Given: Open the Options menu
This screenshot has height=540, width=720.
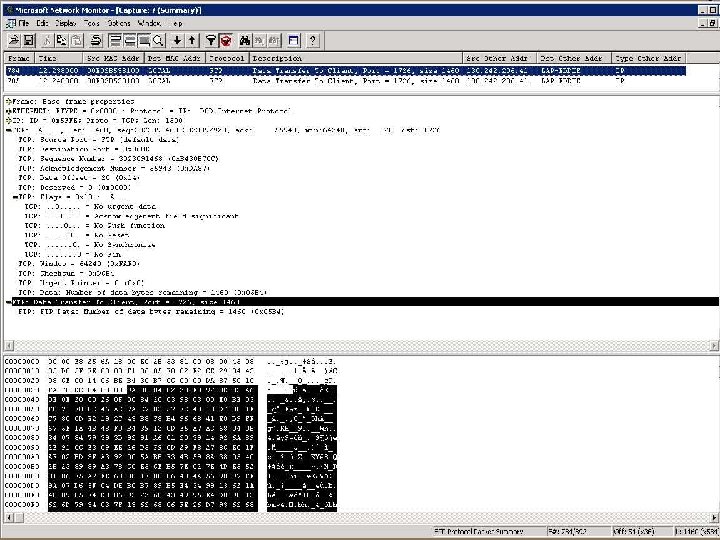Looking at the screenshot, I should pyautogui.click(x=119, y=23).
